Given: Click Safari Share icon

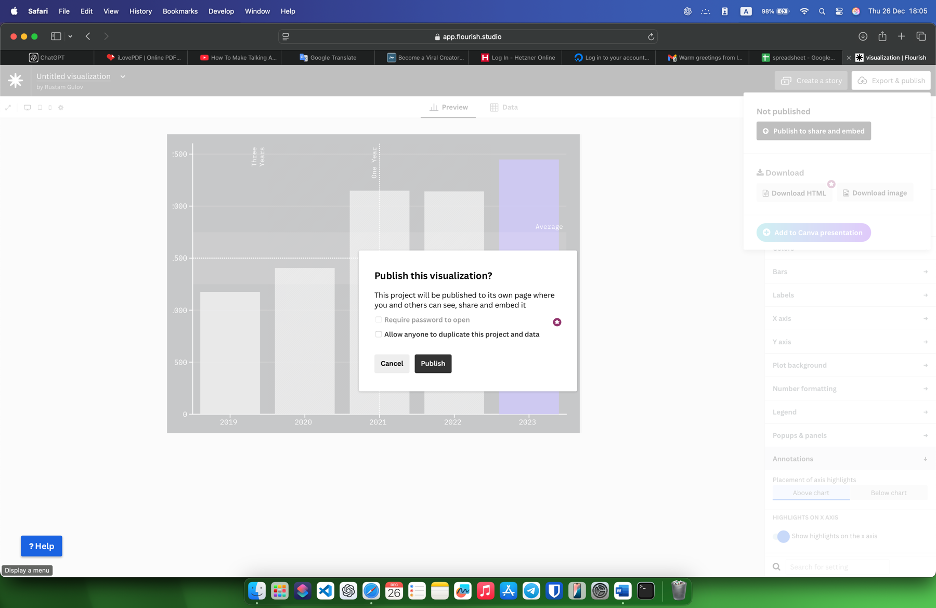Looking at the screenshot, I should 882,36.
